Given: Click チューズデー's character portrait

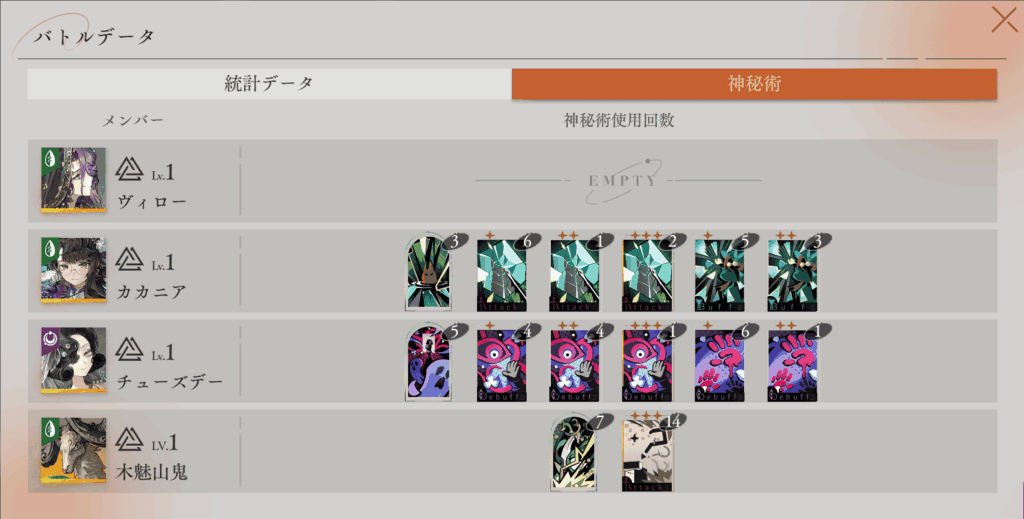Looking at the screenshot, I should [x=74, y=360].
